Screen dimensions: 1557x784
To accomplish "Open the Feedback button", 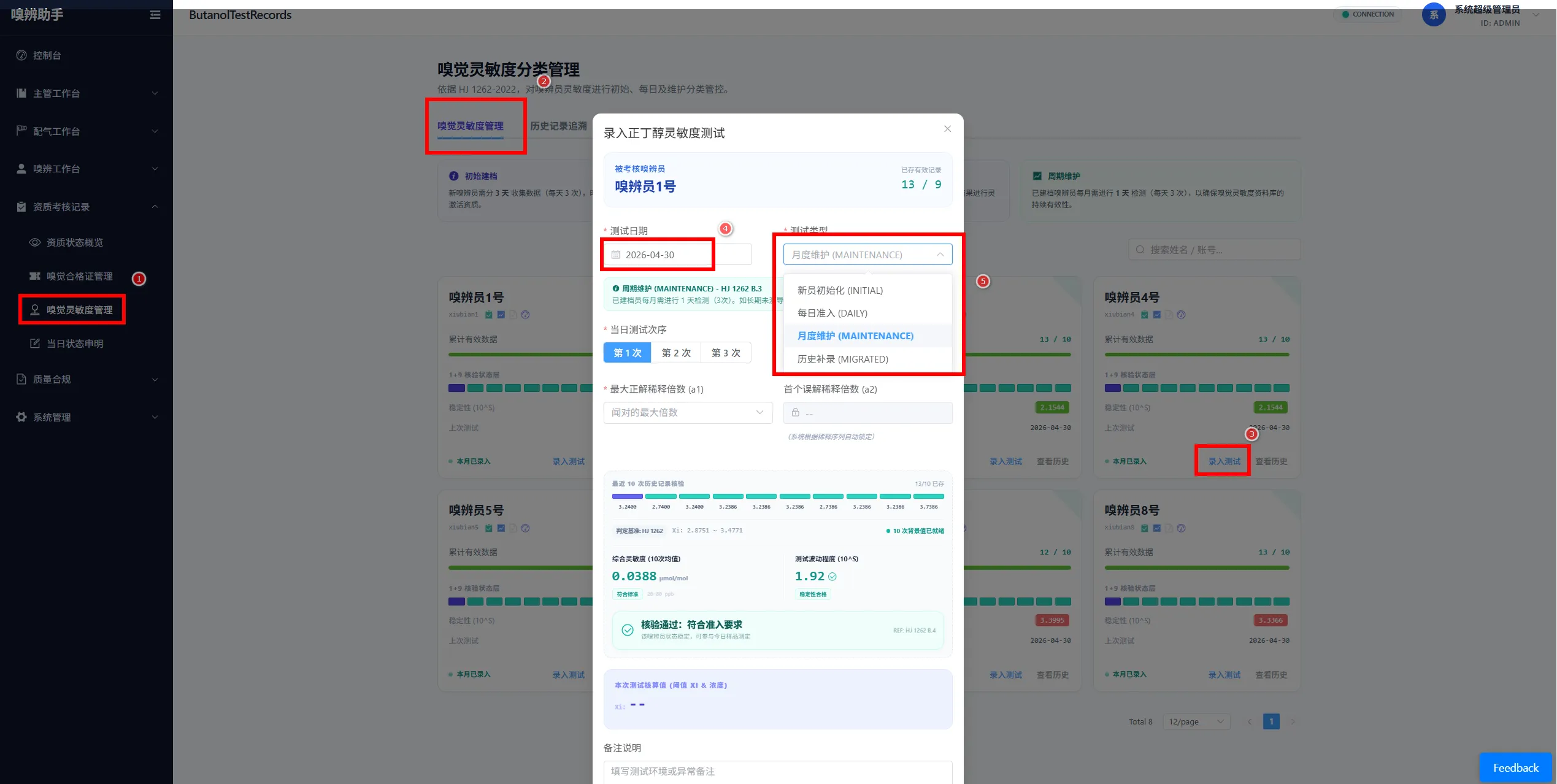I will [x=1515, y=767].
